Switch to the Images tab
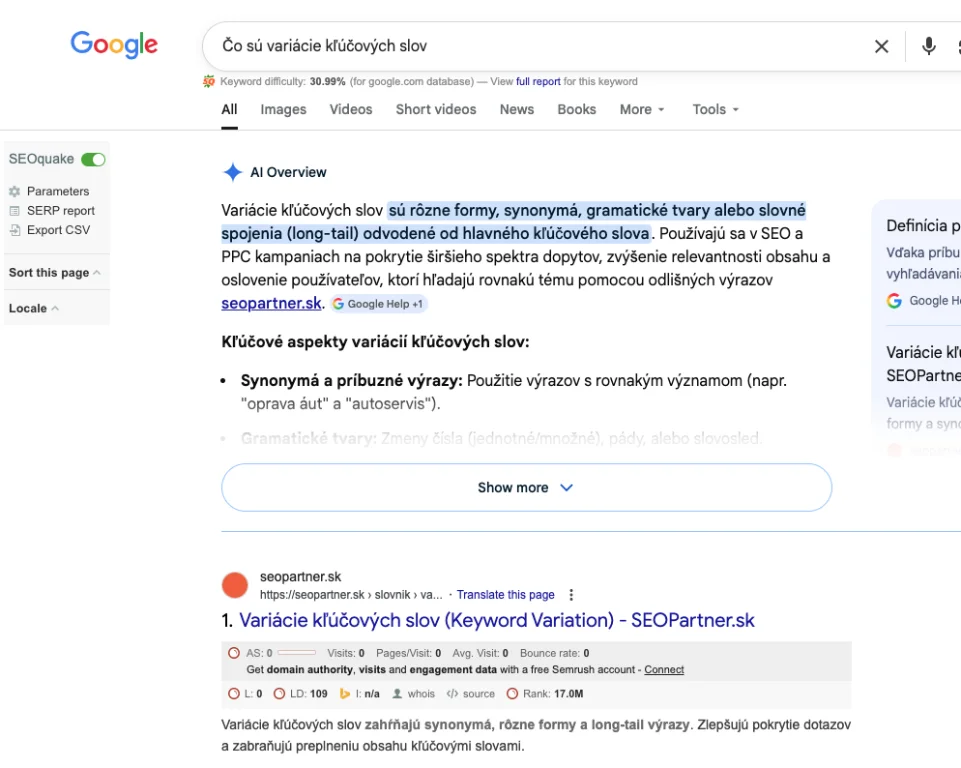This screenshot has width=961, height=768. point(283,110)
